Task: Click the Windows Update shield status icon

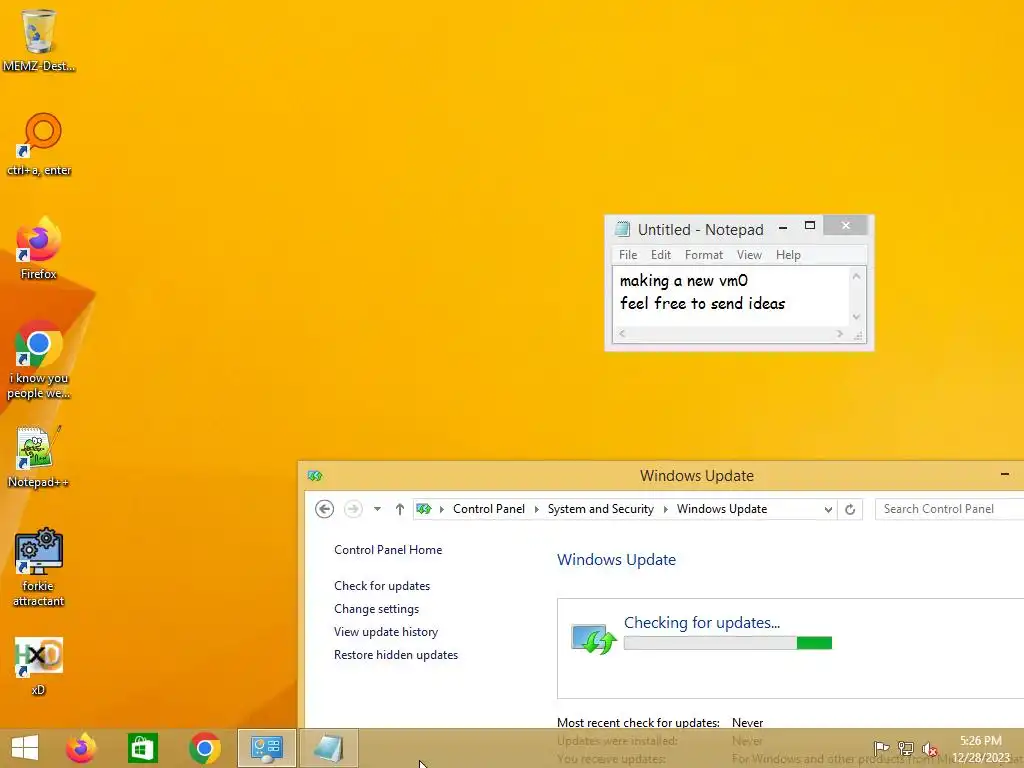Action: [x=594, y=639]
